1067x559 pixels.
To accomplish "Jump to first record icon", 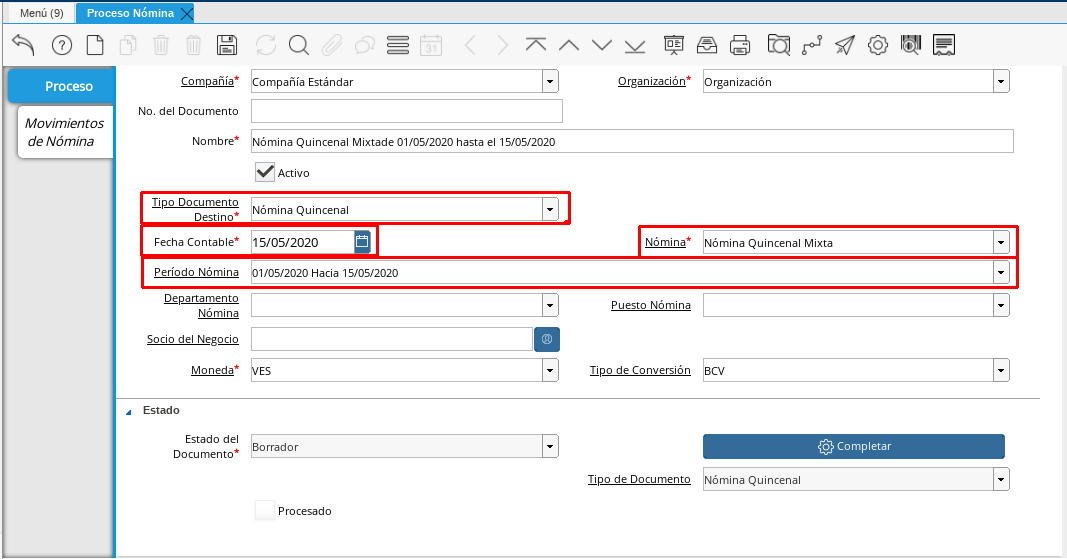I will click(x=536, y=45).
